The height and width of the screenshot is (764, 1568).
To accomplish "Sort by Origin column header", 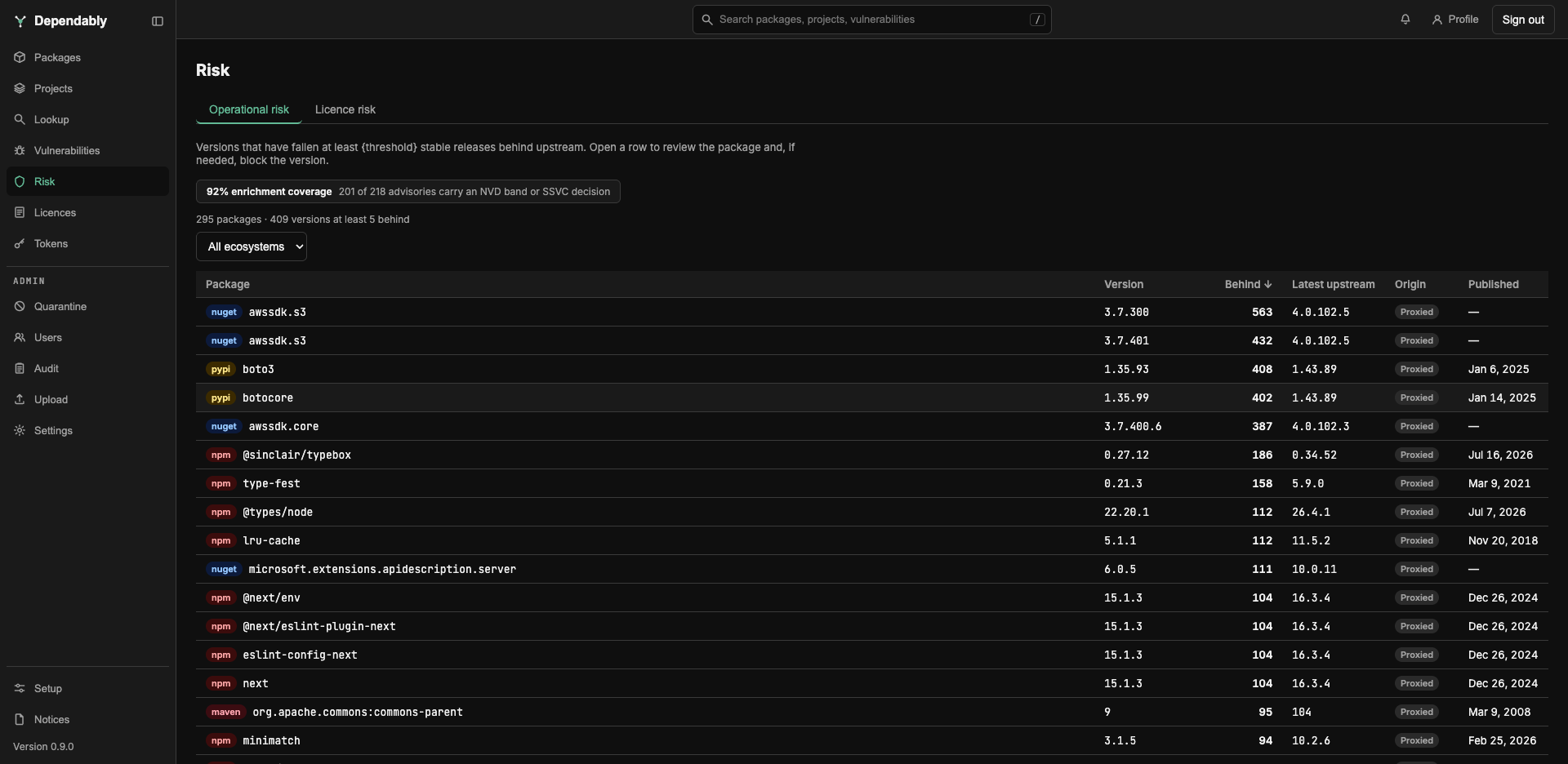I will coord(1410,284).
